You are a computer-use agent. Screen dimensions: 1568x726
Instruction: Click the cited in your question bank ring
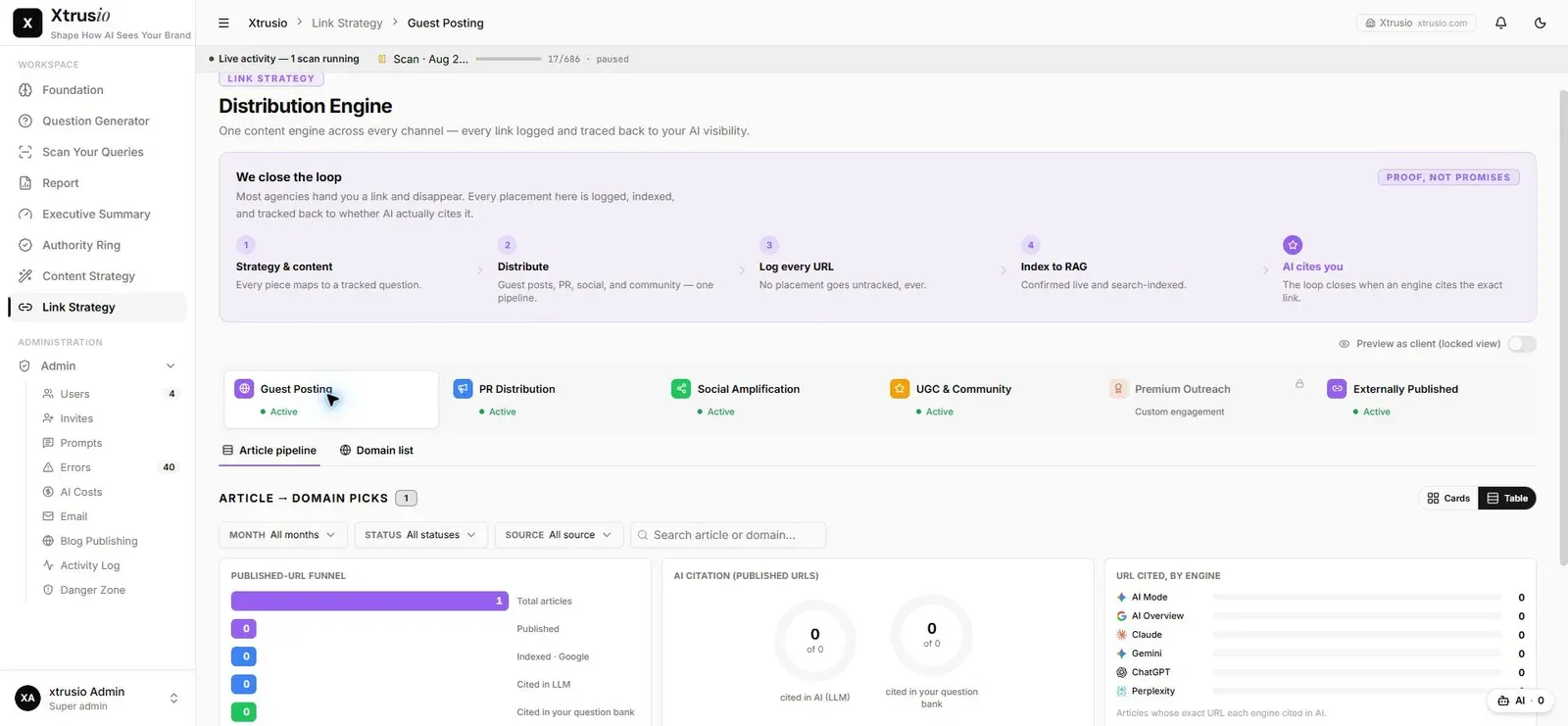click(931, 635)
